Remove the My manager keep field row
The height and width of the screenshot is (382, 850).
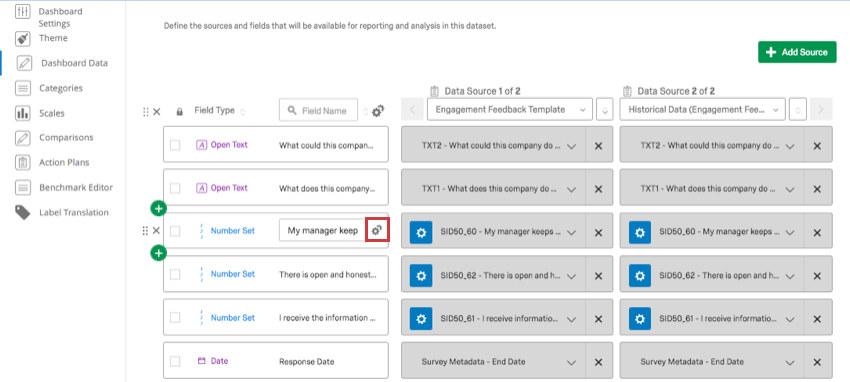pos(156,231)
